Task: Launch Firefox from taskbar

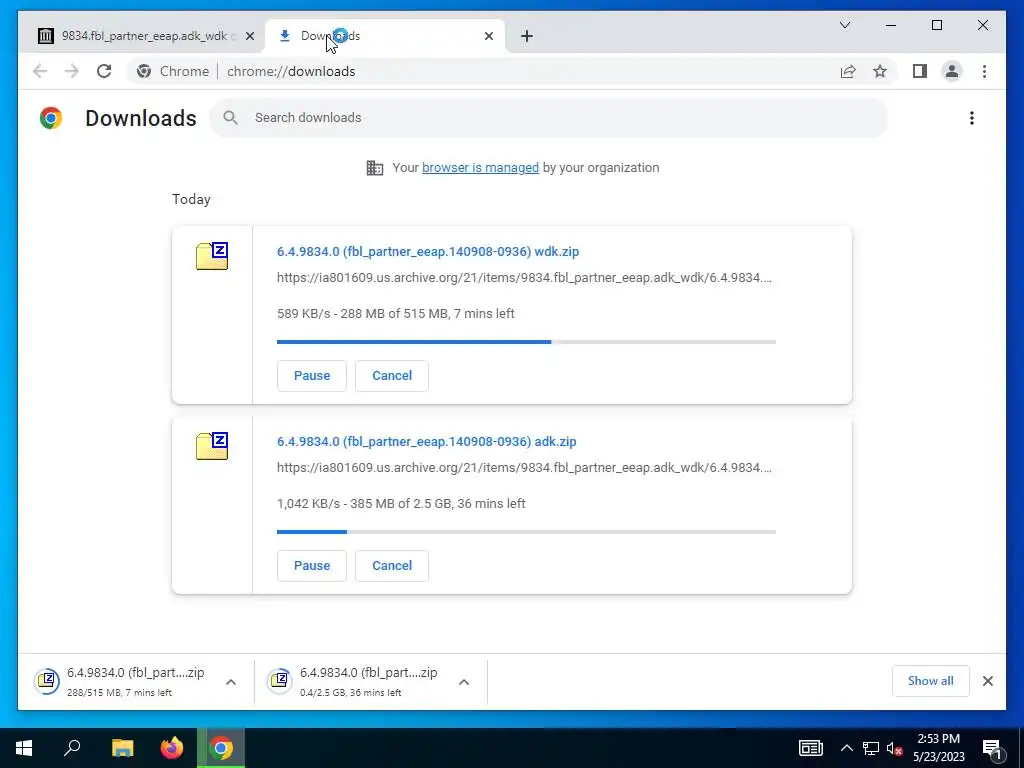Action: (x=172, y=748)
